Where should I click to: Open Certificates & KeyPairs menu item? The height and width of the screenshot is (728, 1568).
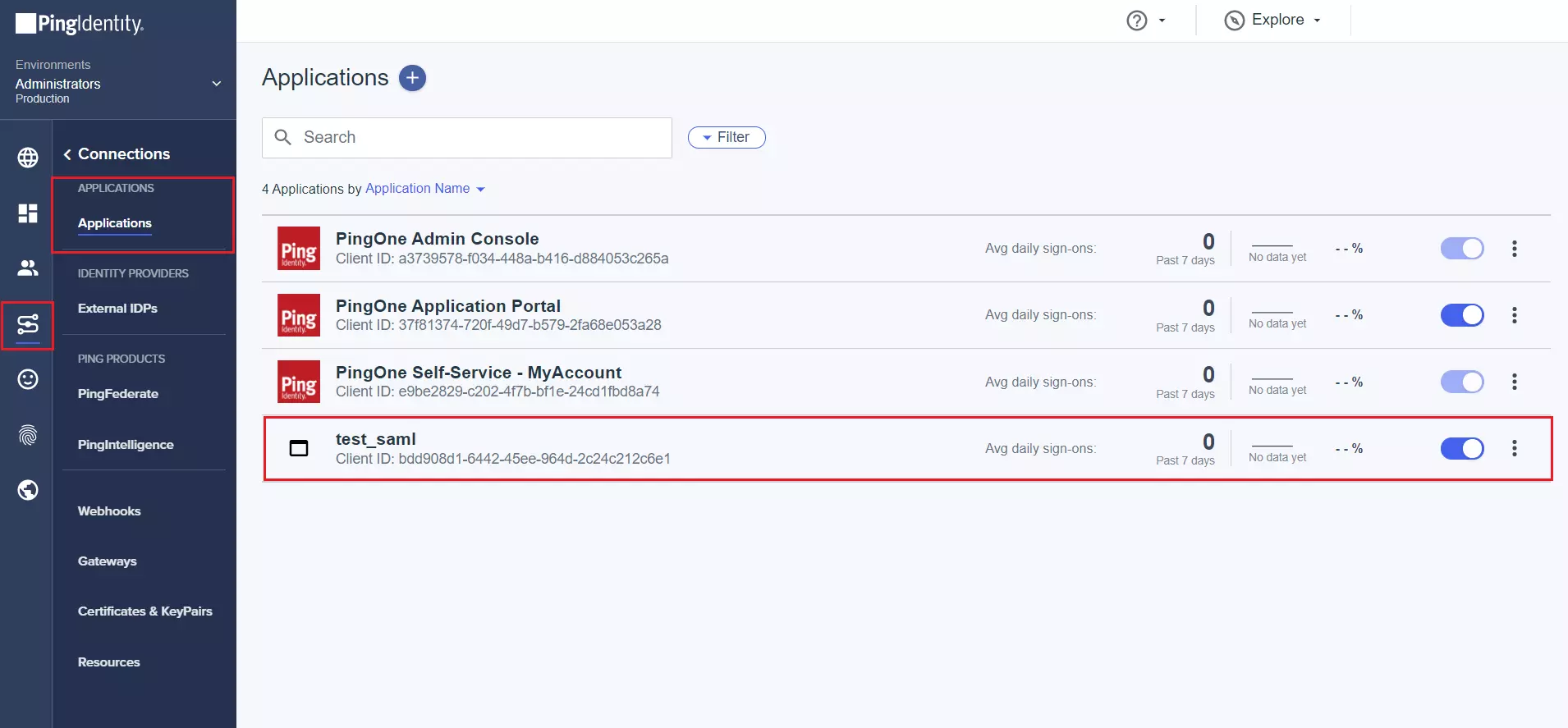(x=145, y=611)
